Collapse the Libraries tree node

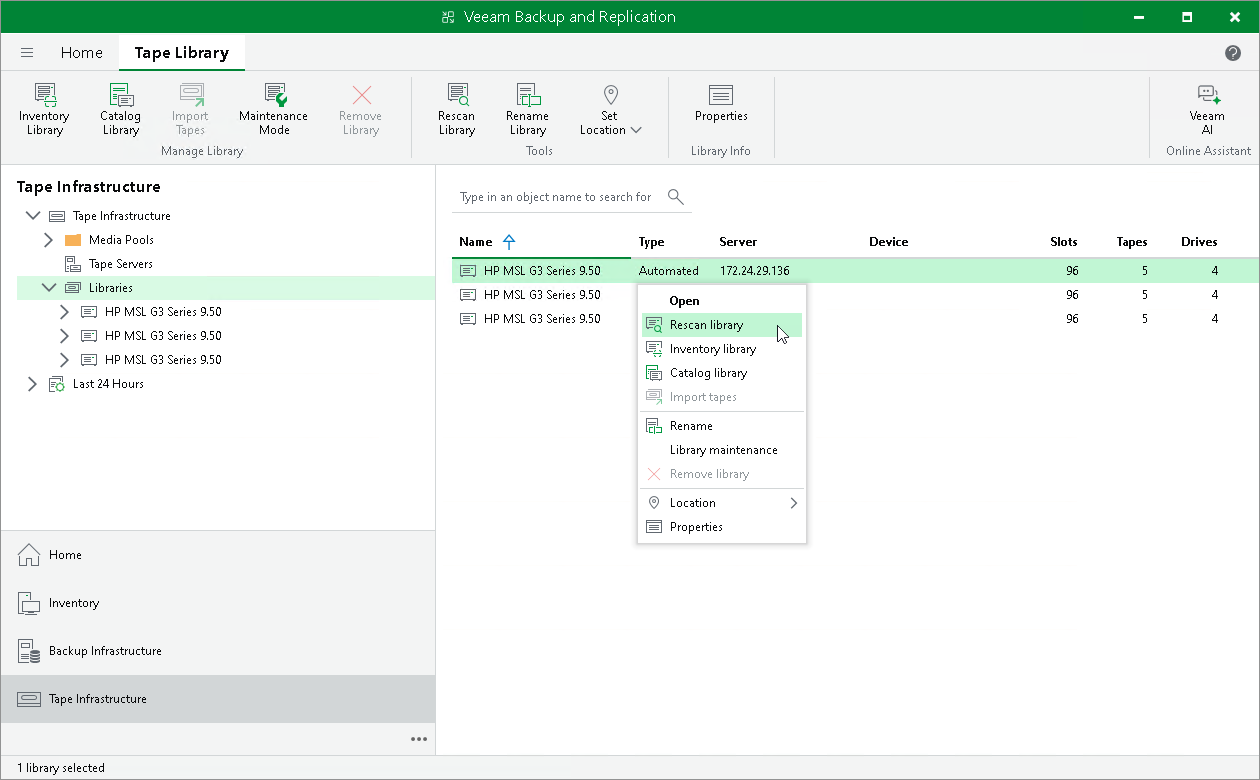[x=49, y=288]
